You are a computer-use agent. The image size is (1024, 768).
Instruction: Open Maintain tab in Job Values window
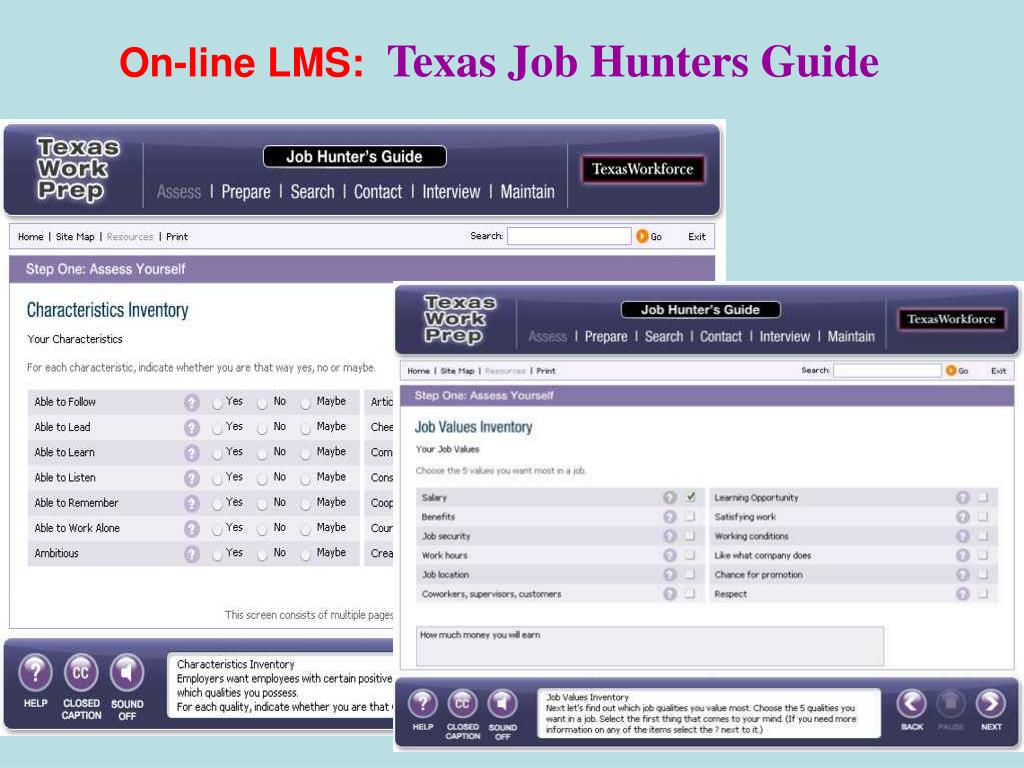[x=851, y=336]
